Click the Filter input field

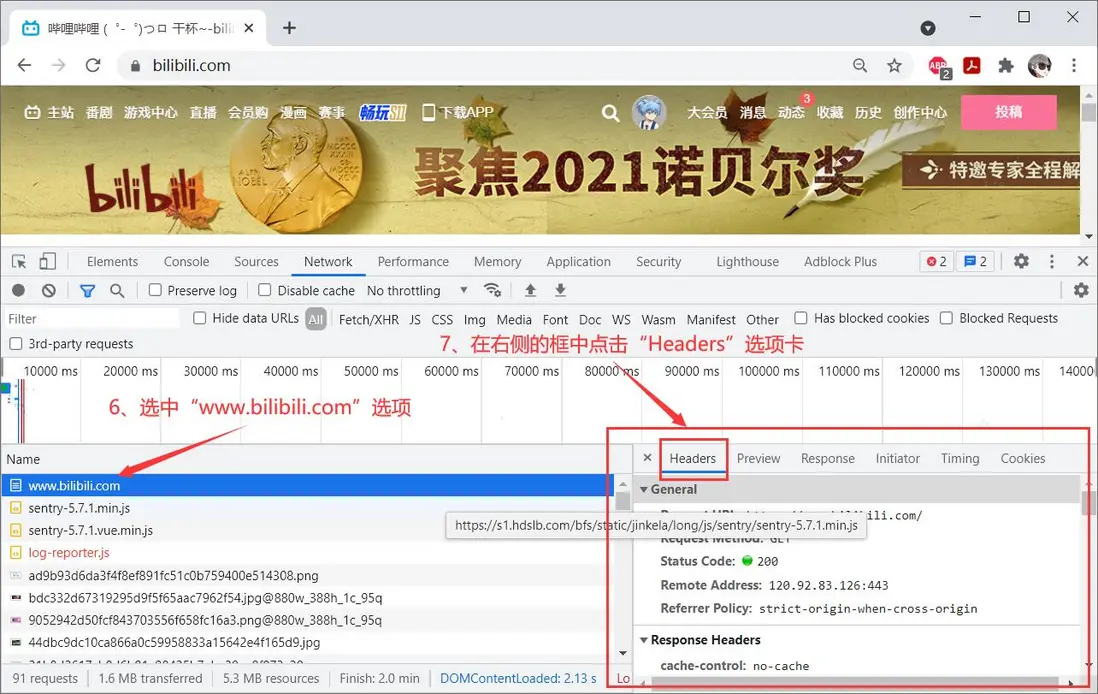tap(92, 319)
